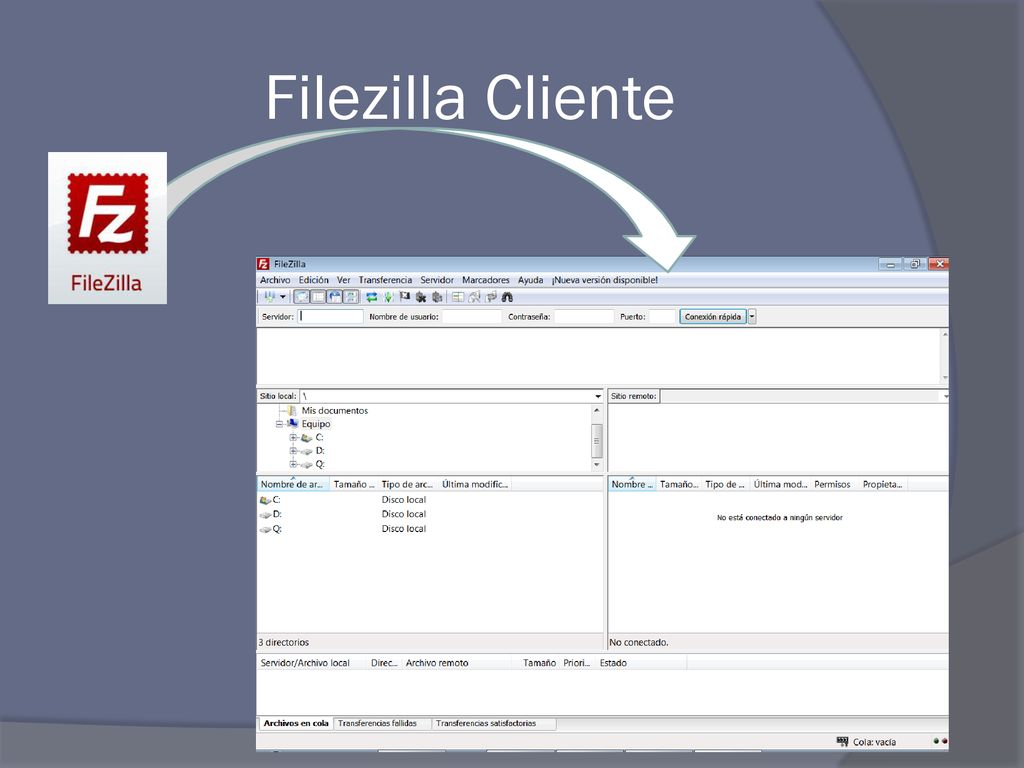Select Equipo in the local tree
This screenshot has height=768, width=1024.
click(315, 424)
